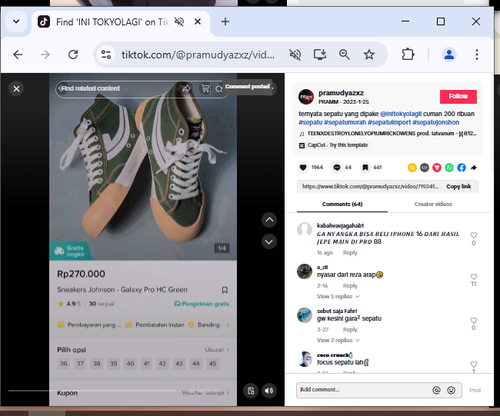Open the #sepatujonshon hashtag
This screenshot has width=500, height=416.
point(436,122)
